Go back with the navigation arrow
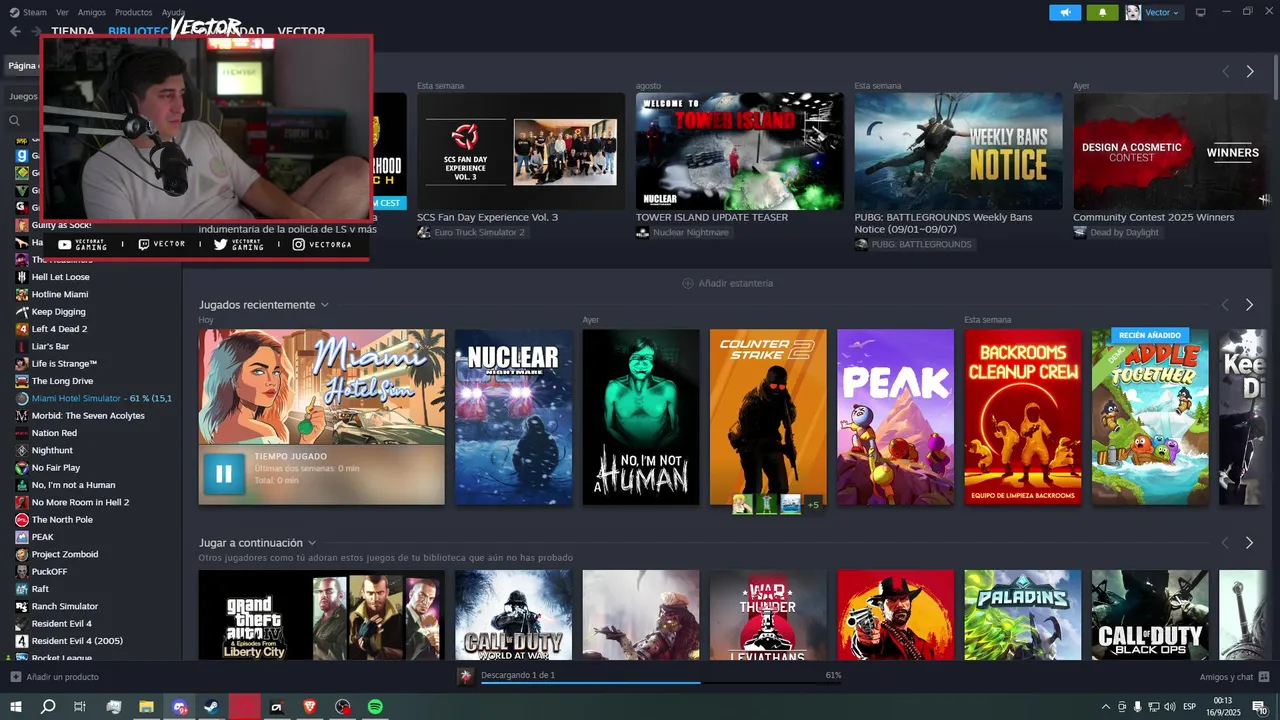 (x=15, y=31)
